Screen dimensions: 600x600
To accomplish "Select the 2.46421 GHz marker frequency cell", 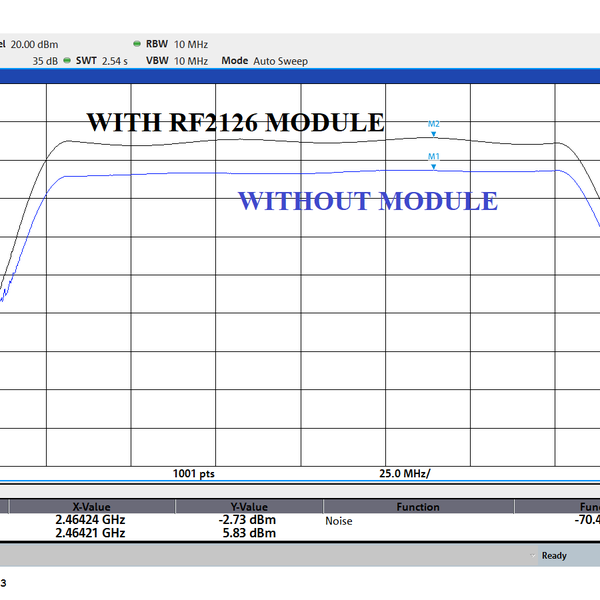I will pyautogui.click(x=90, y=533).
